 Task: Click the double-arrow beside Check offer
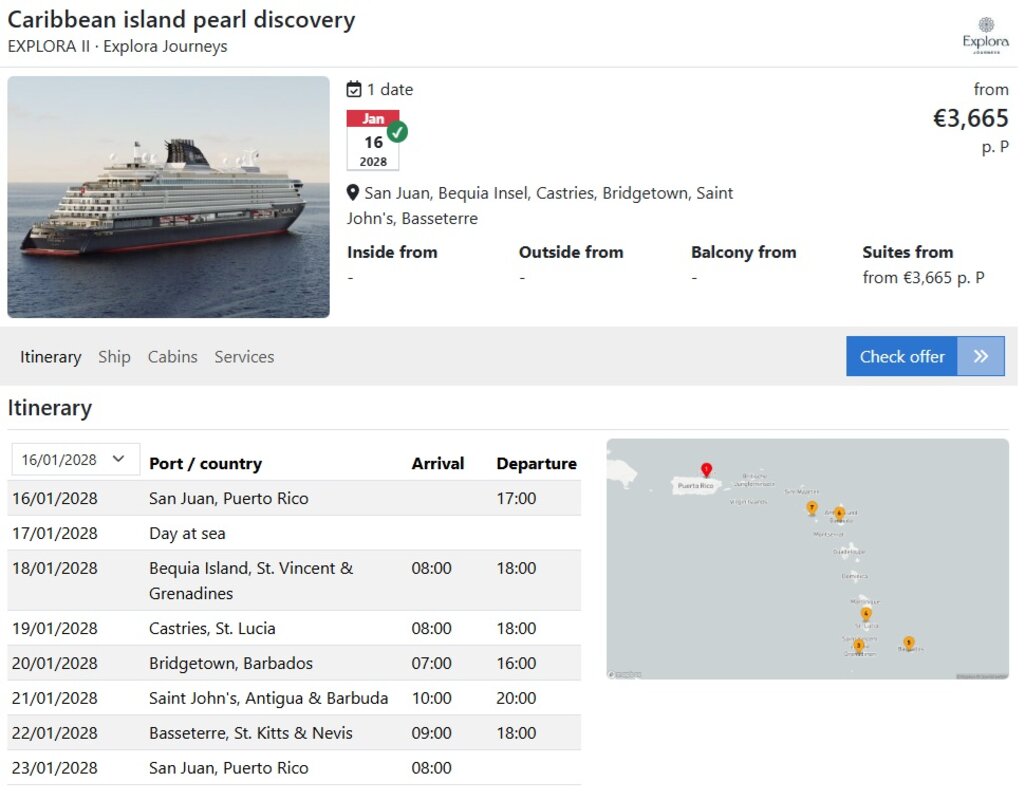[x=981, y=356]
